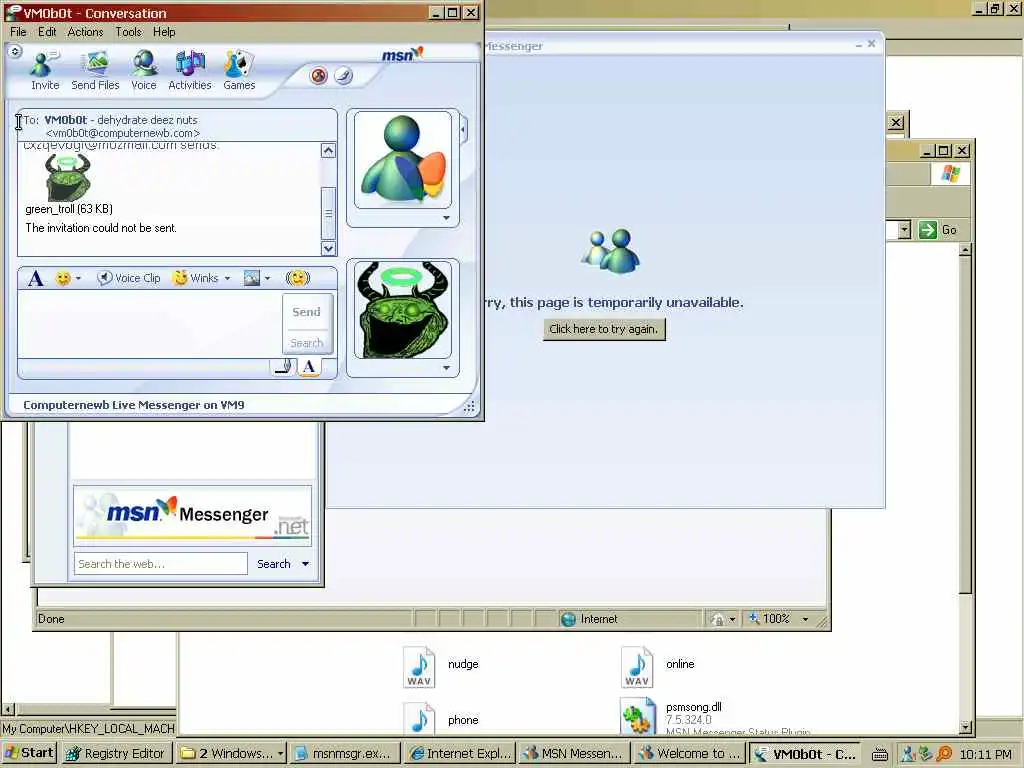Send a nudge using wobbling face icon

(297, 278)
